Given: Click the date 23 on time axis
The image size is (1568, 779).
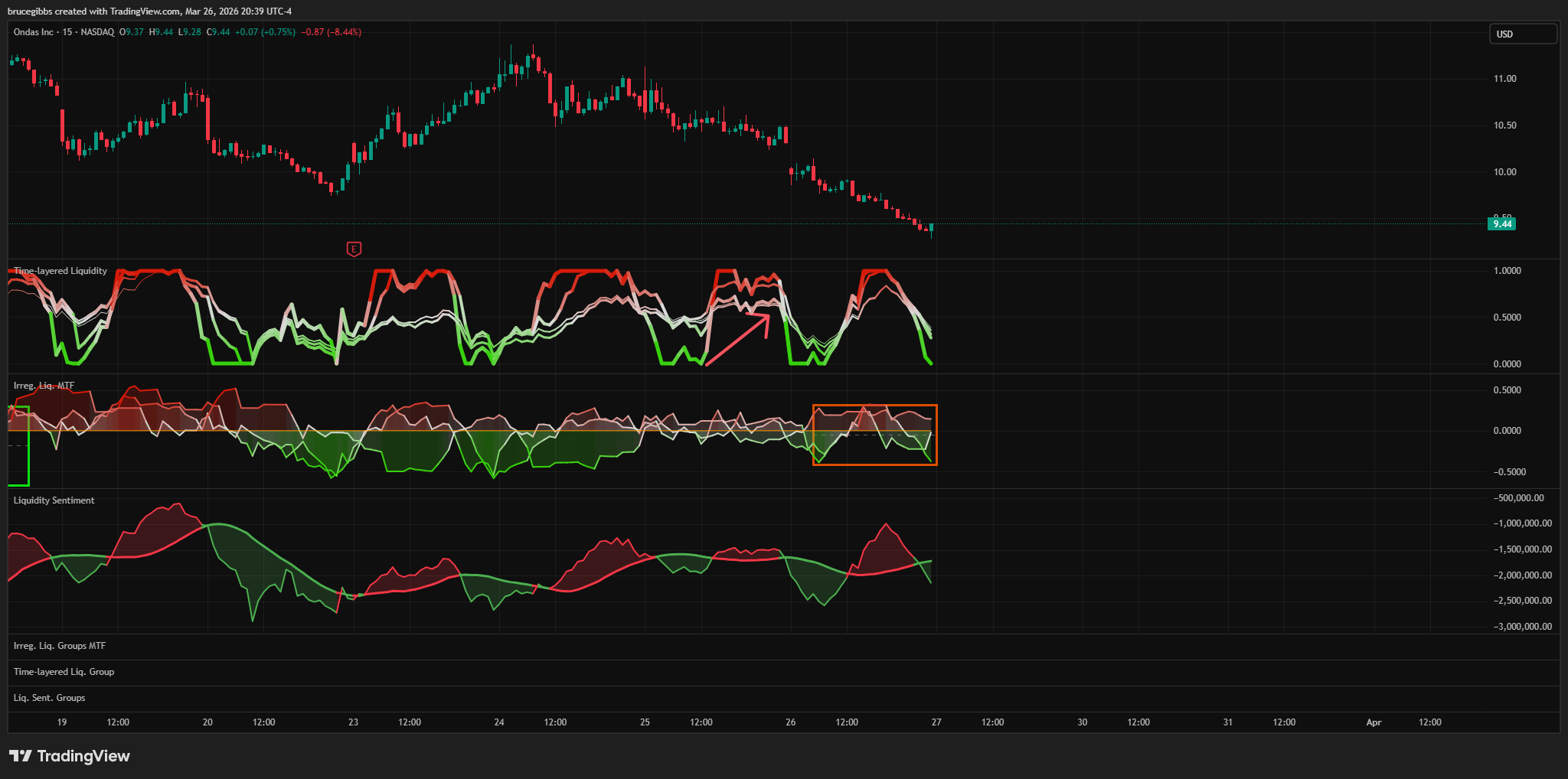Looking at the screenshot, I should point(353,722).
